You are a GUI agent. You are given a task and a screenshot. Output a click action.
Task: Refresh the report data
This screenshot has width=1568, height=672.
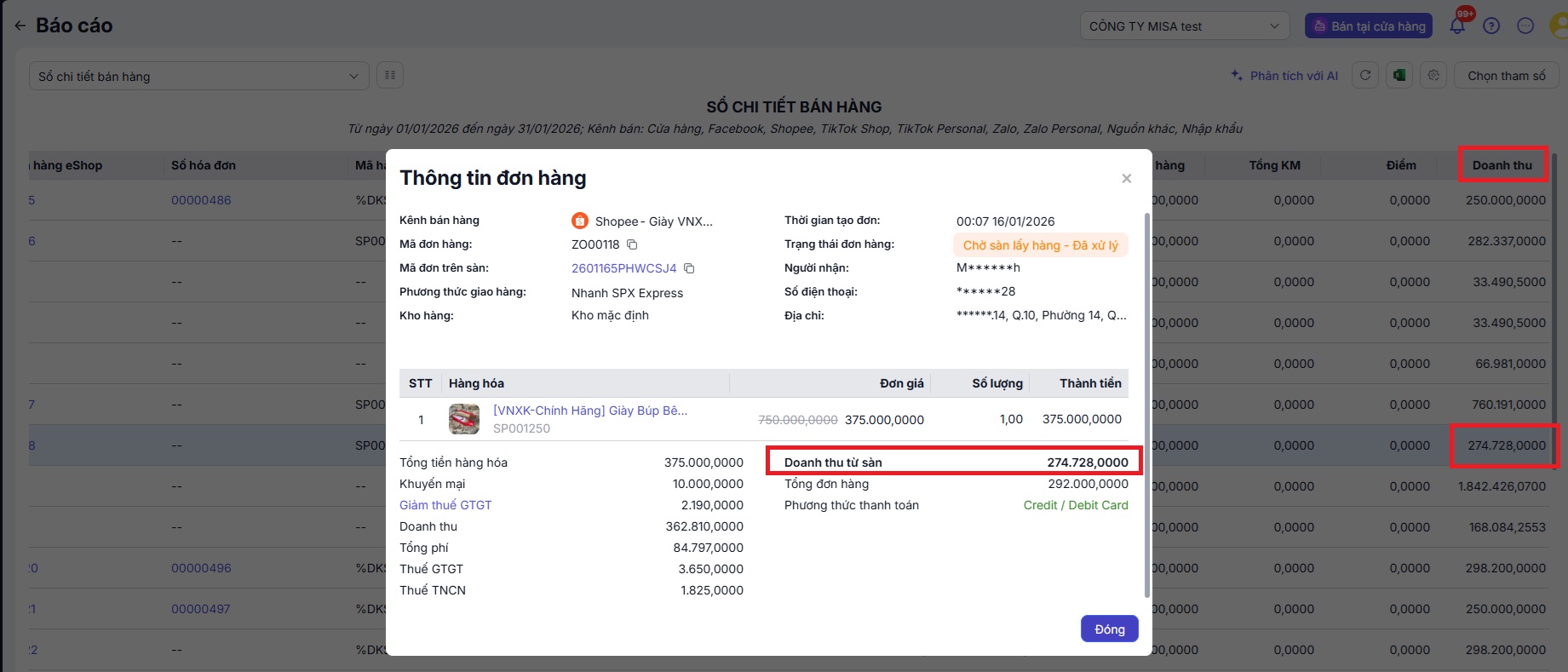[1365, 76]
